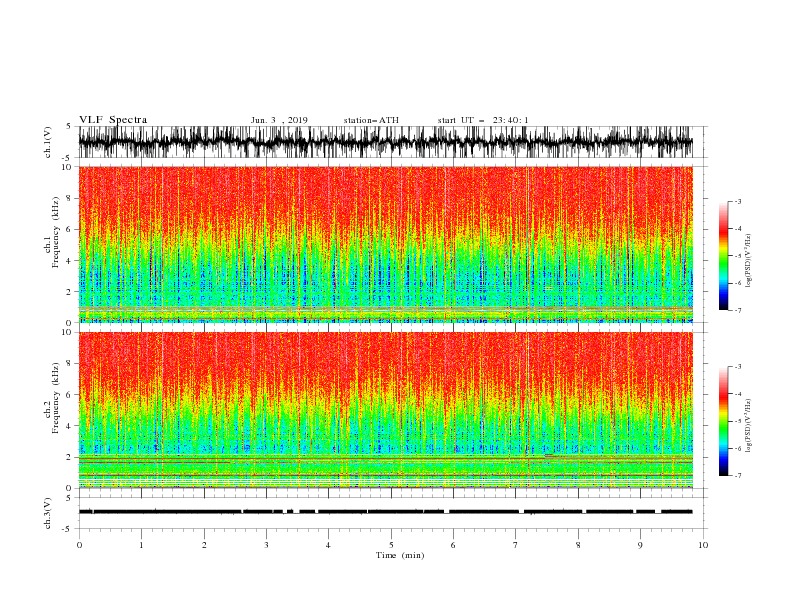The height and width of the screenshot is (612, 792).
Task: Click the "5" tick of the ch.1(V) axis
Action: (x=70, y=126)
